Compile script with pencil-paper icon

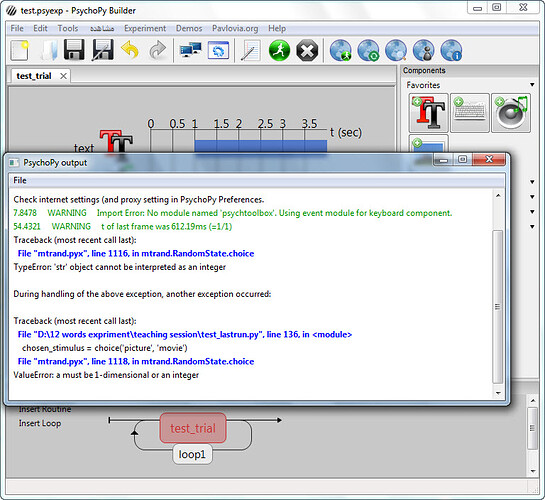250,51
